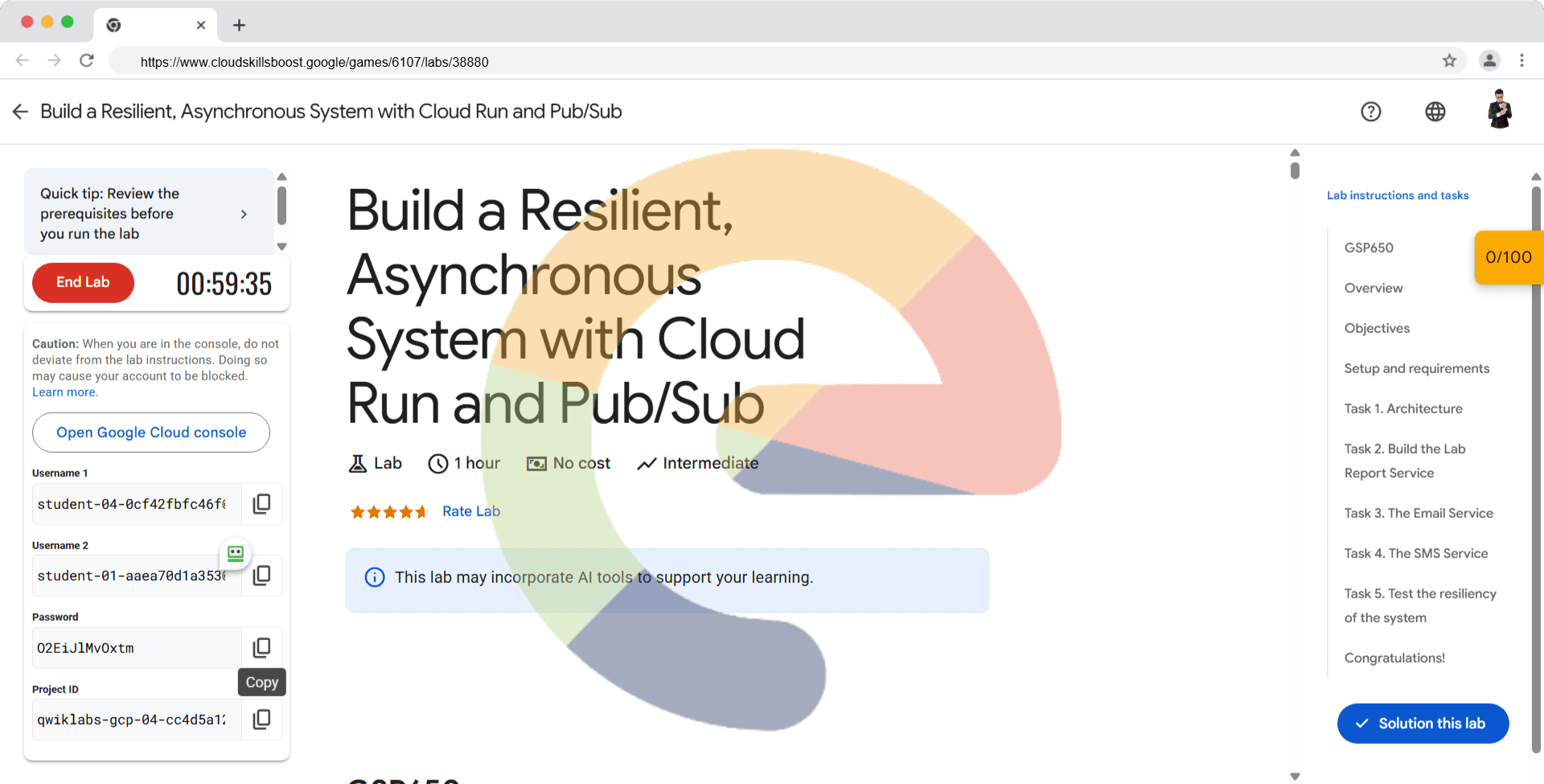1544x784 pixels.
Task: Open the help question mark icon
Action: click(x=1370, y=112)
